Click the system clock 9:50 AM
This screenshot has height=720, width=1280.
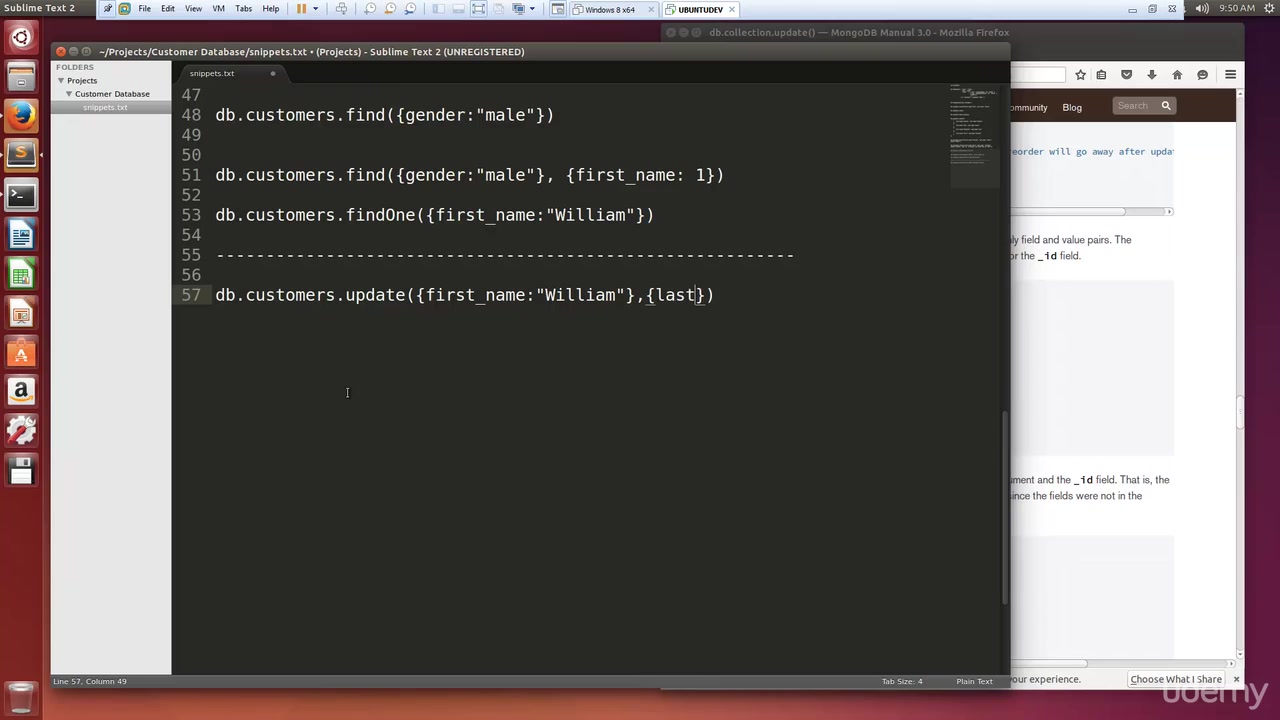pyautogui.click(x=1236, y=9)
